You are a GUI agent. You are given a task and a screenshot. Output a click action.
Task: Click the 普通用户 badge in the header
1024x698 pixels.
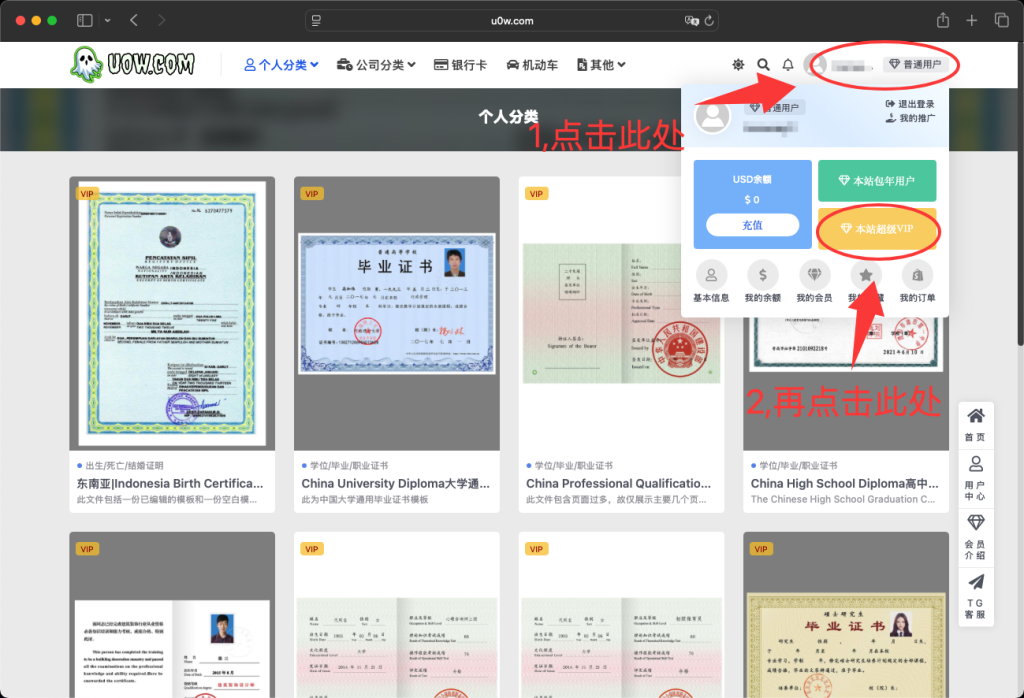[x=915, y=64]
